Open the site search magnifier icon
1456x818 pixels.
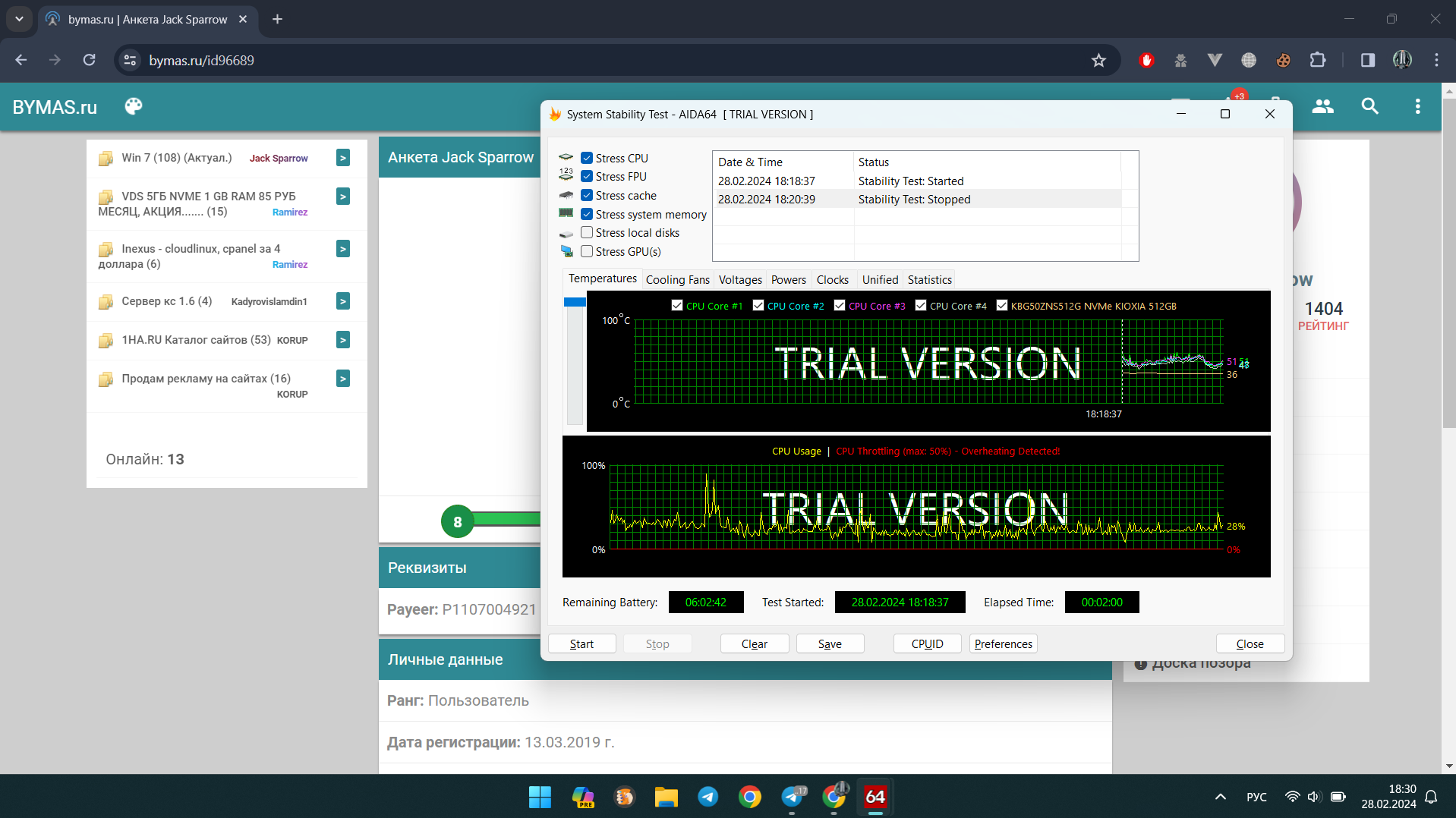coord(1369,106)
